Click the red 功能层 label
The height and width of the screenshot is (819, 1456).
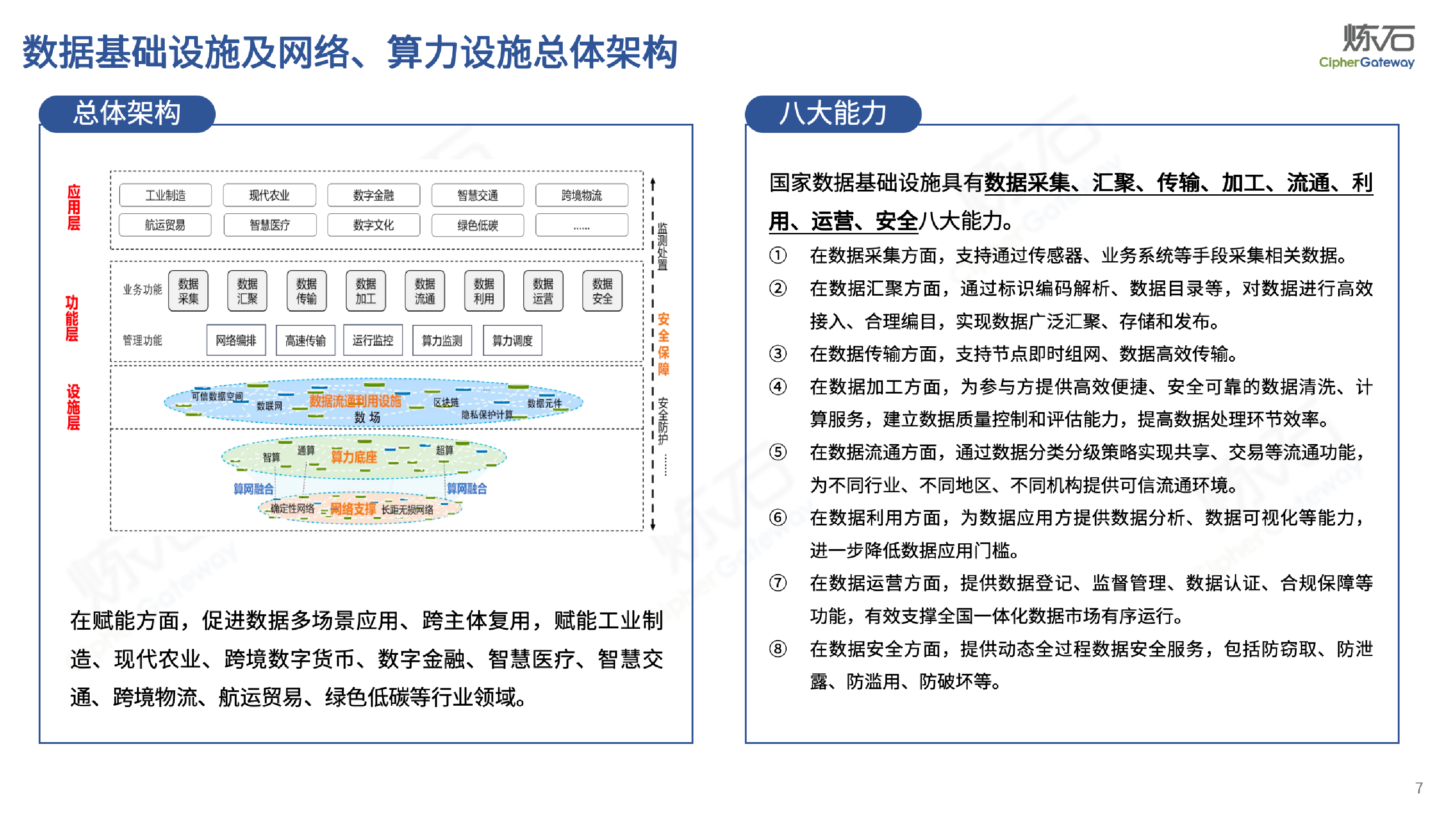(x=72, y=318)
